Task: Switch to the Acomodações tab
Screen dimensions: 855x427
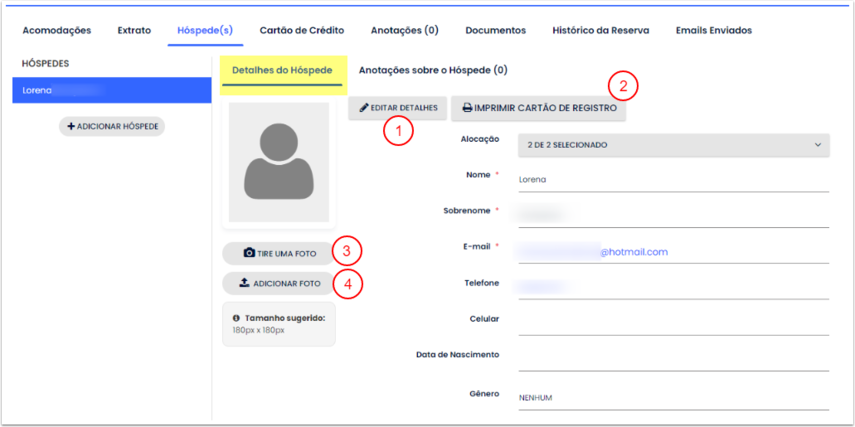Action: (57, 30)
